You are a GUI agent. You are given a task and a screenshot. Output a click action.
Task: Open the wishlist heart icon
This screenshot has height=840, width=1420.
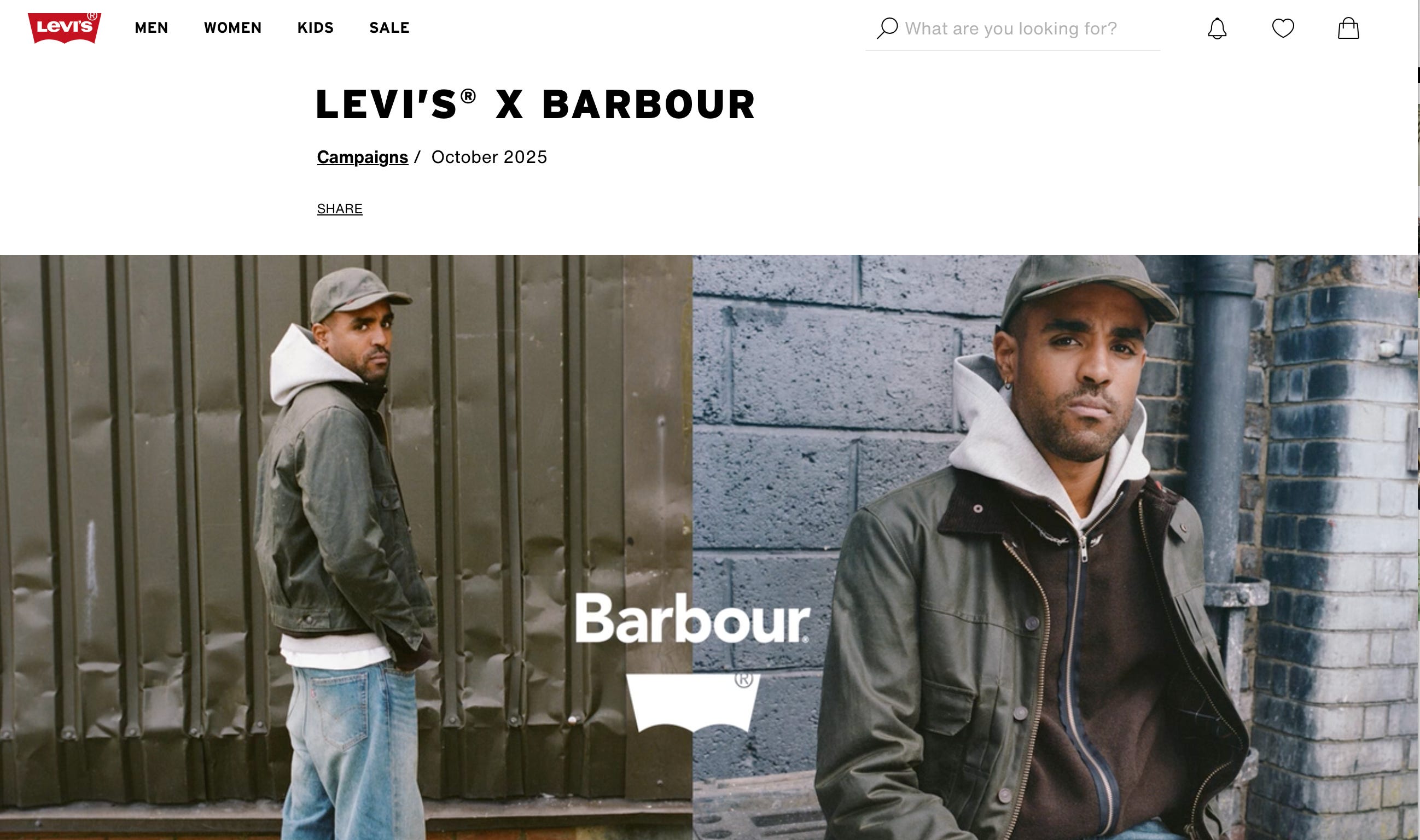[1282, 28]
